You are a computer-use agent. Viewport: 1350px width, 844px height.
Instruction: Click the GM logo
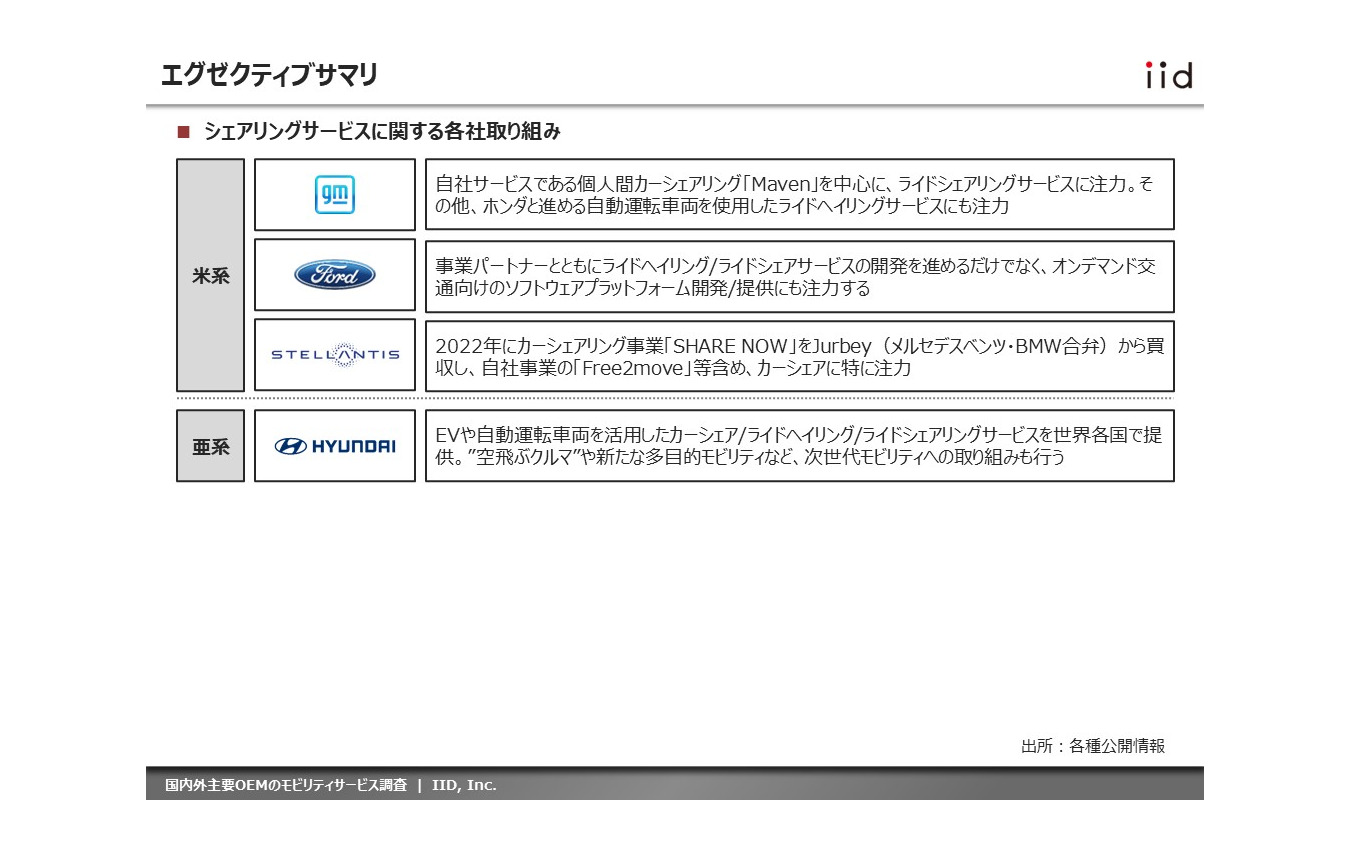[x=335, y=195]
